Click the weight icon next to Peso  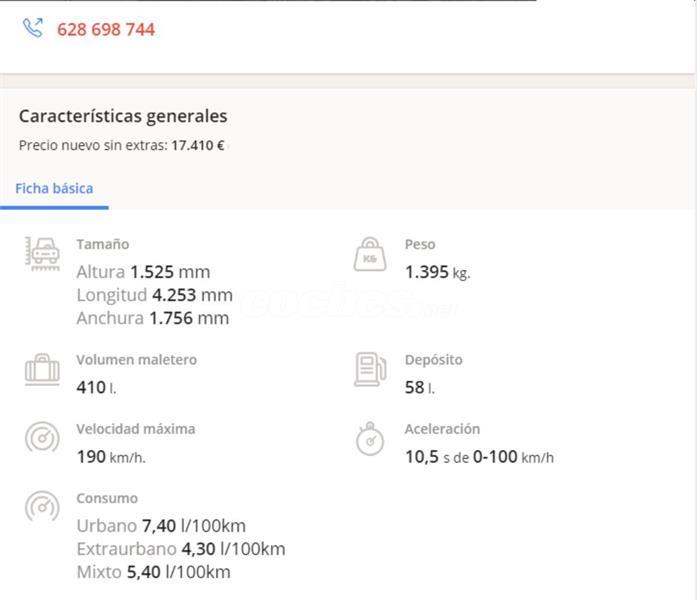[x=369, y=254]
